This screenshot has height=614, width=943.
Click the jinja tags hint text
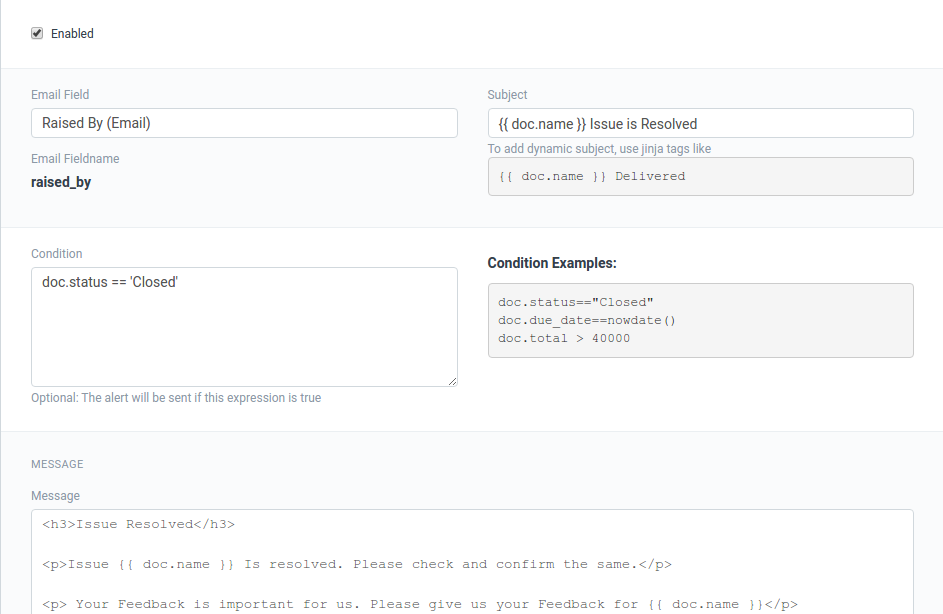click(x=599, y=149)
